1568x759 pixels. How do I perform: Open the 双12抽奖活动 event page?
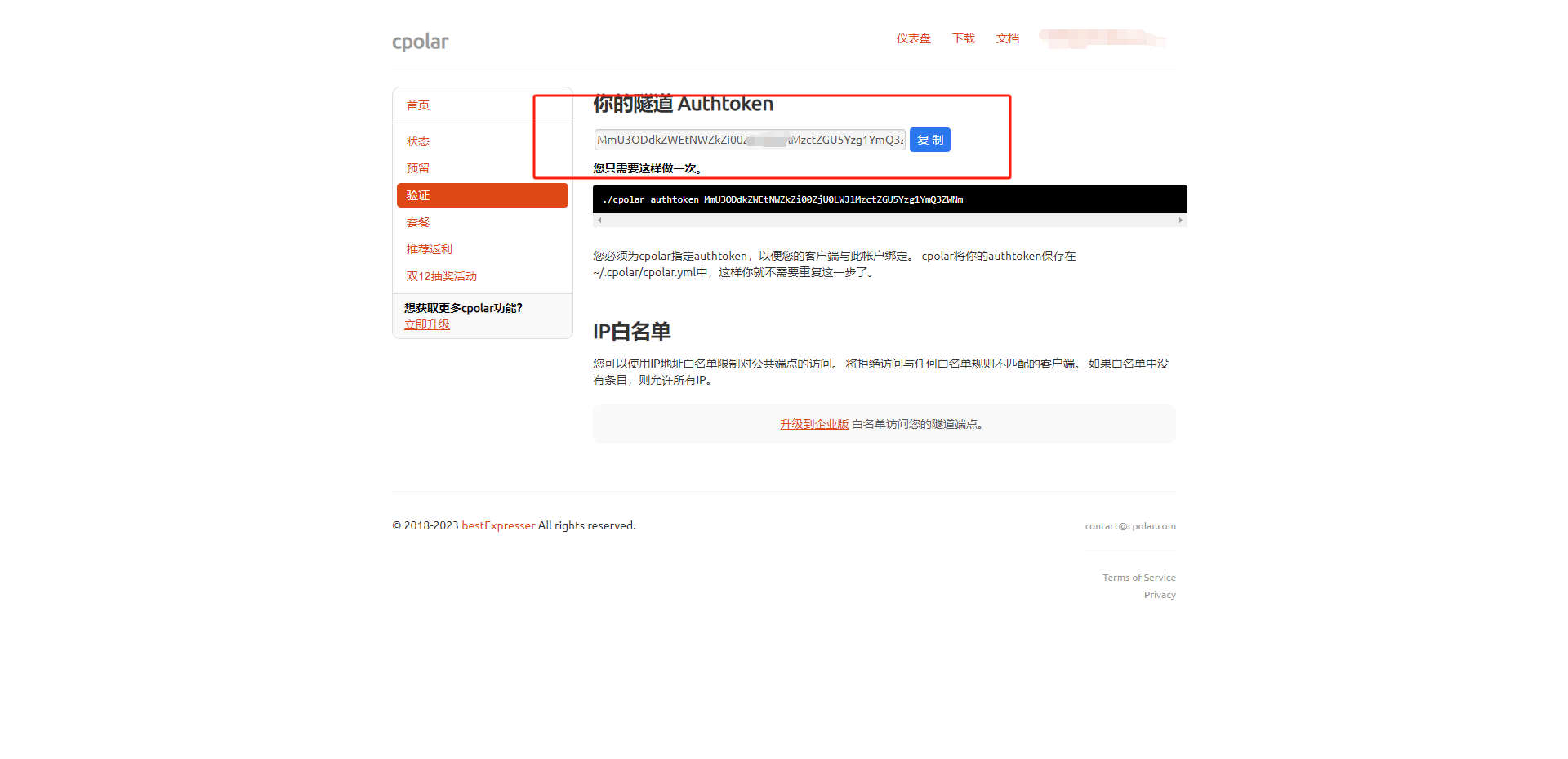coord(442,275)
